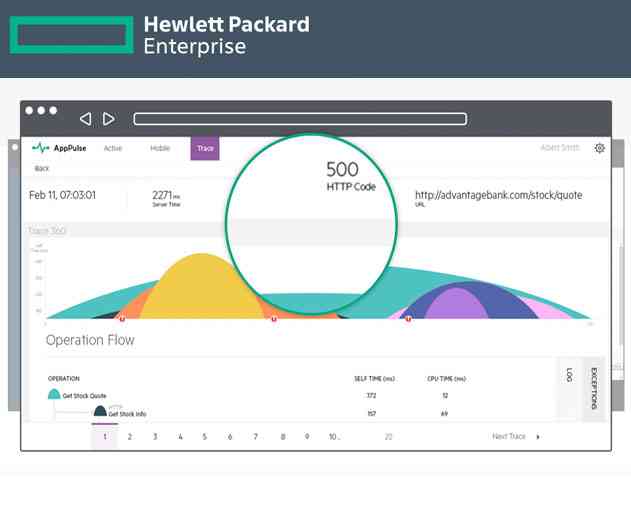Go to trace page 1
Image resolution: width=631 pixels, height=522 pixels.
tap(105, 436)
